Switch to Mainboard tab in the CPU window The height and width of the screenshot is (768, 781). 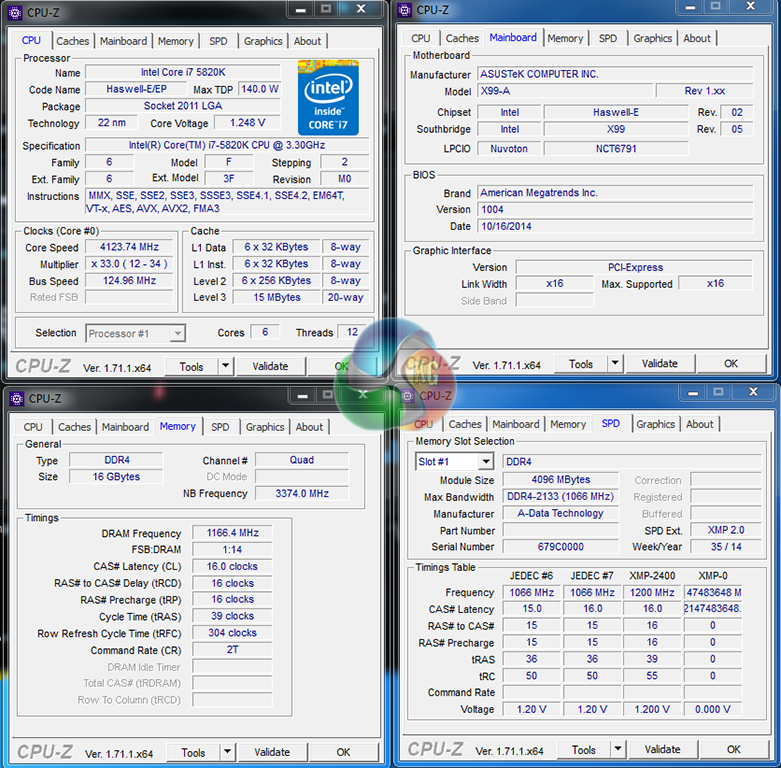click(124, 41)
